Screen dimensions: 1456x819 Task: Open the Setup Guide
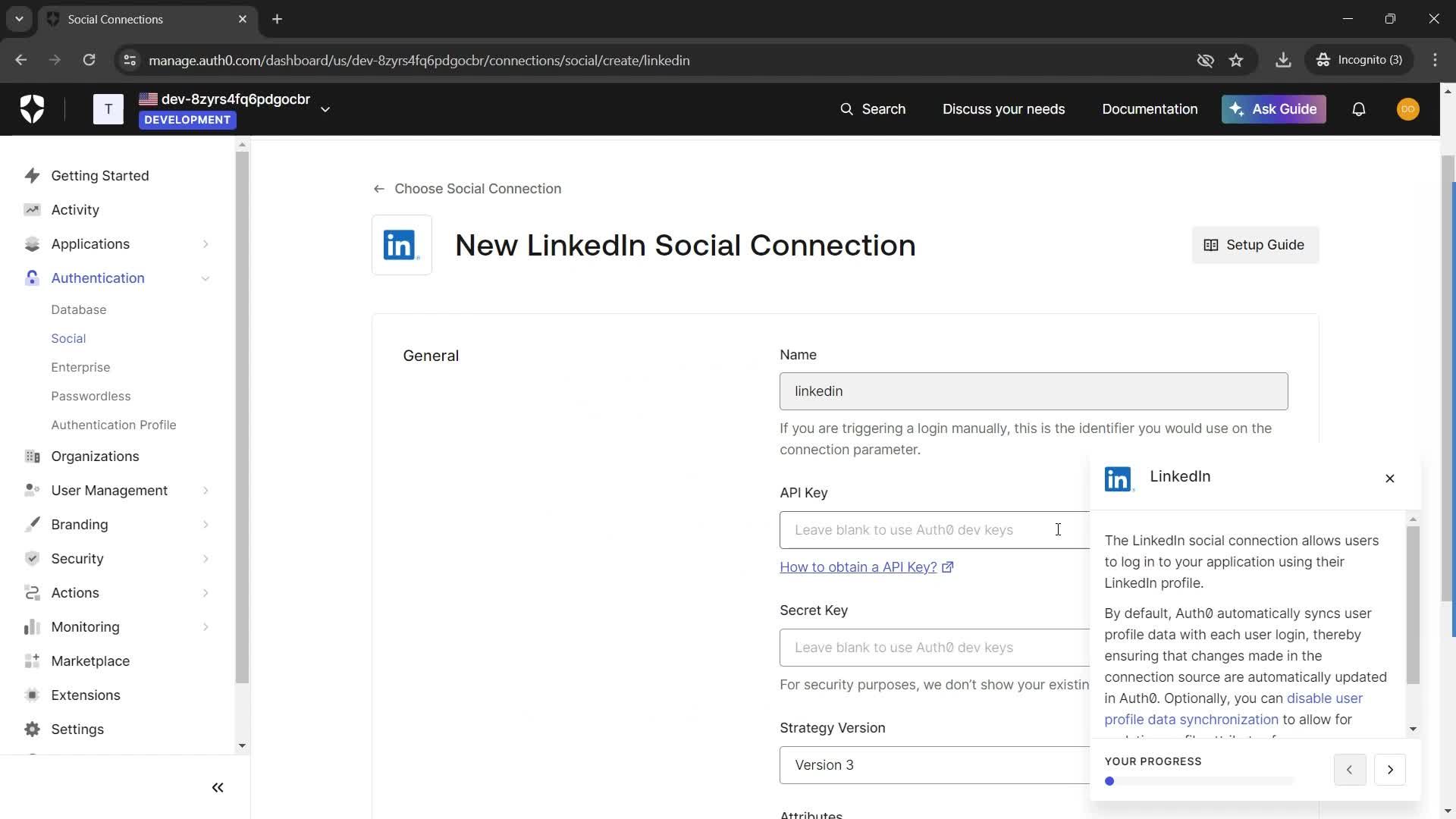1255,245
